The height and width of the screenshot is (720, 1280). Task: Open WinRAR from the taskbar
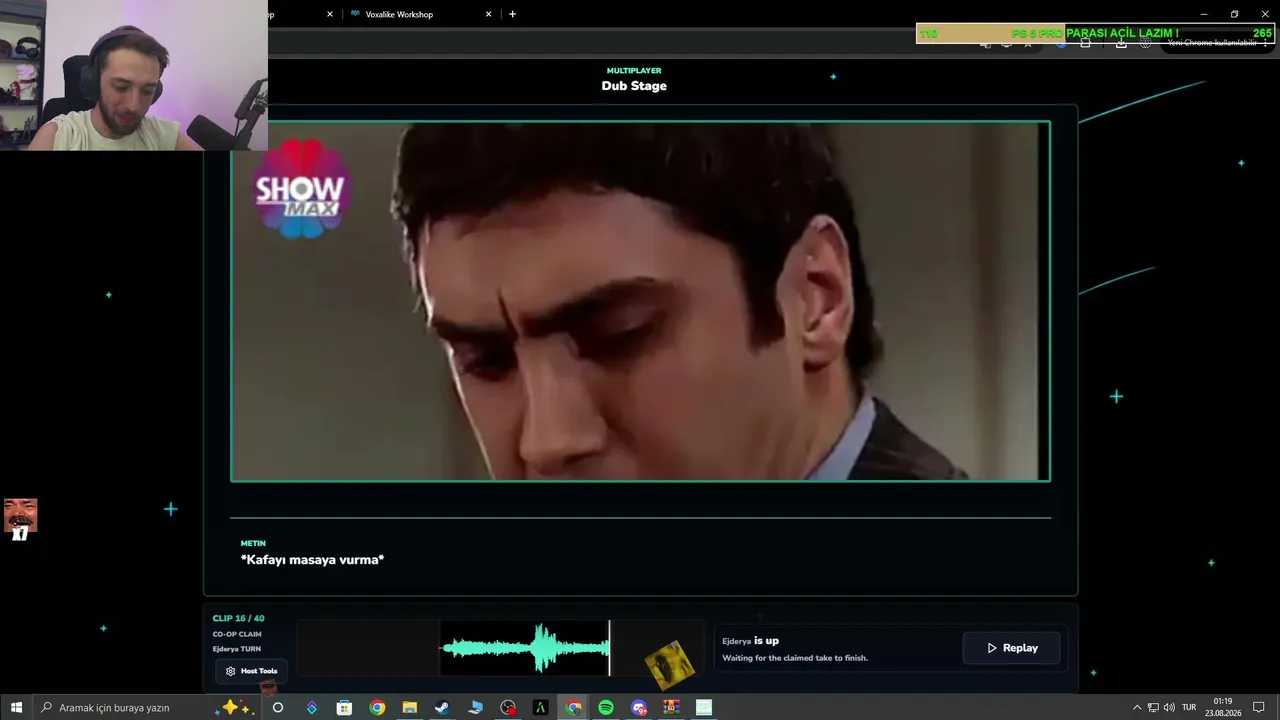(671, 707)
